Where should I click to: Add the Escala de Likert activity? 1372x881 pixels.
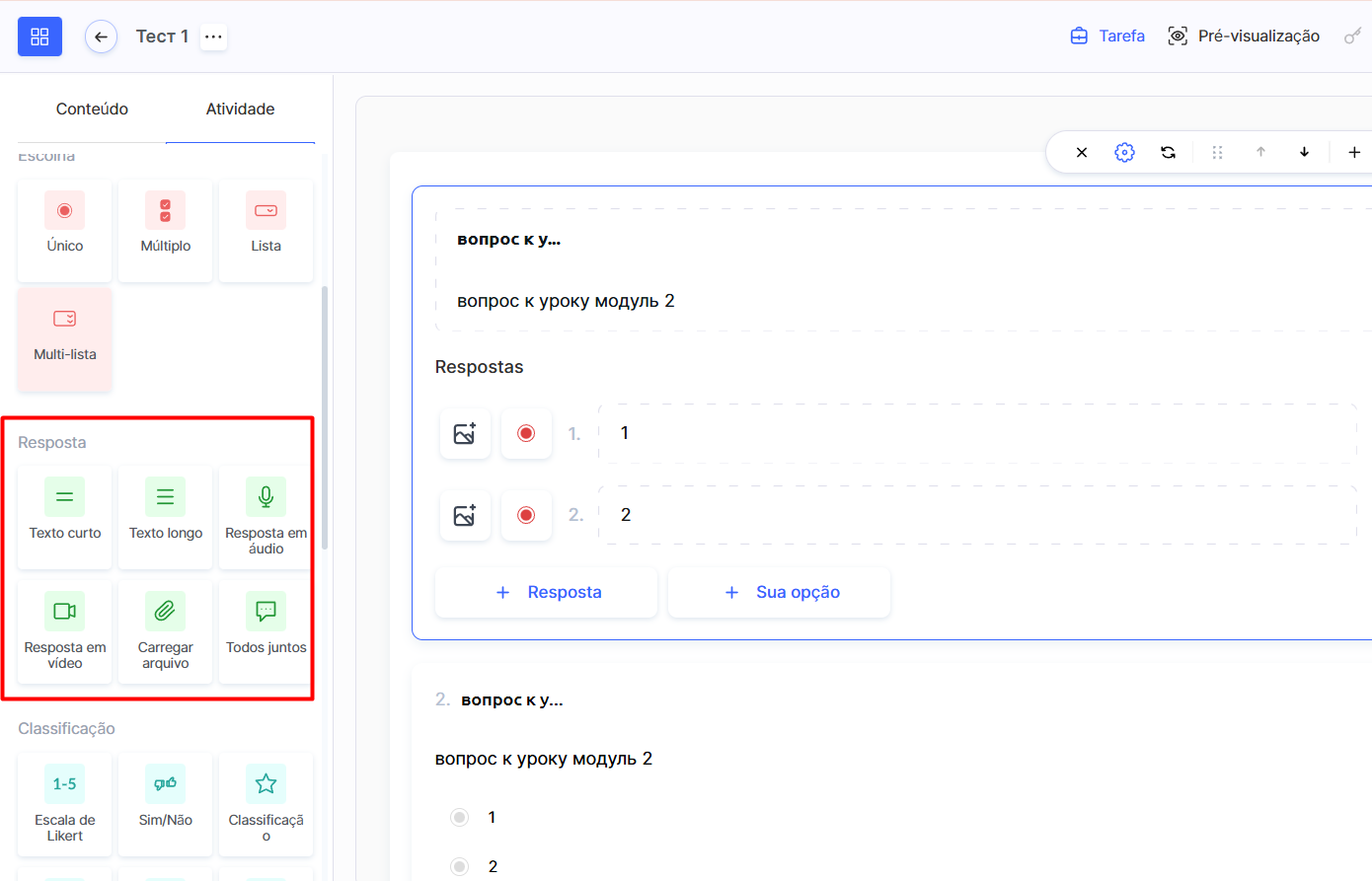coord(65,803)
